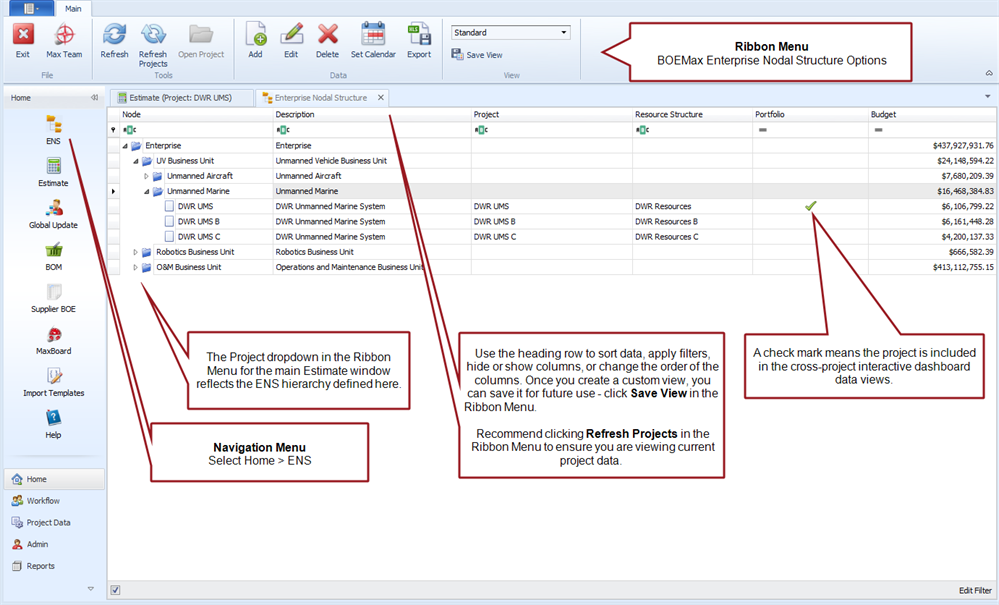Toggle the filter checkbox in the bottom bar
The image size is (999, 605).
click(115, 591)
